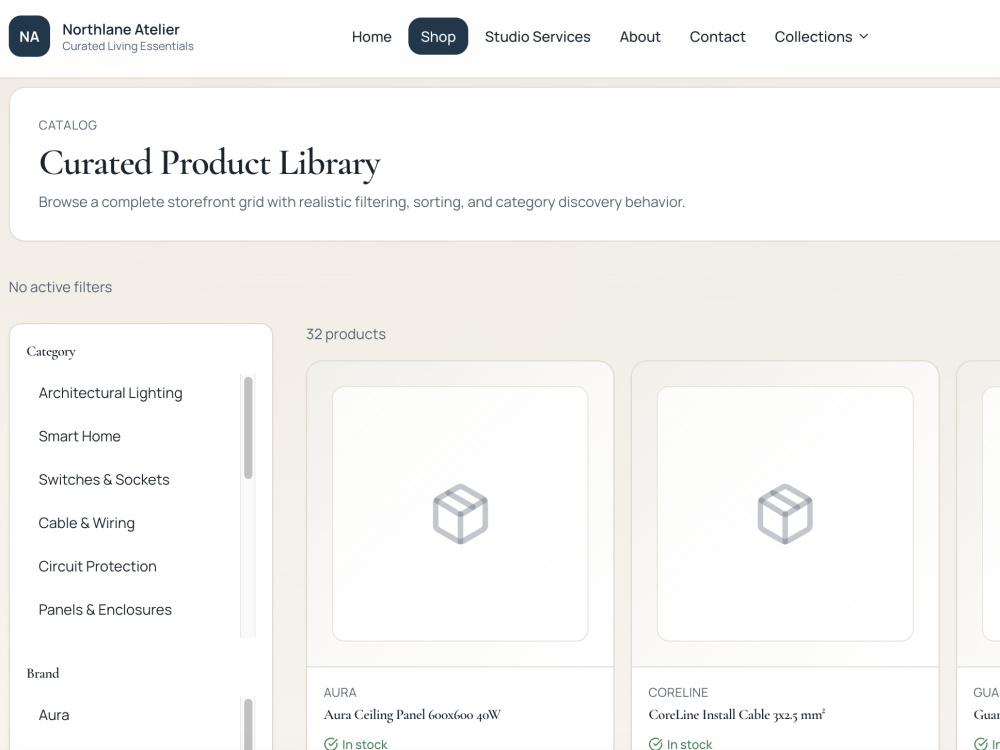Image resolution: width=1000 pixels, height=750 pixels.
Task: Expand the Collections dropdown menu
Action: click(821, 36)
